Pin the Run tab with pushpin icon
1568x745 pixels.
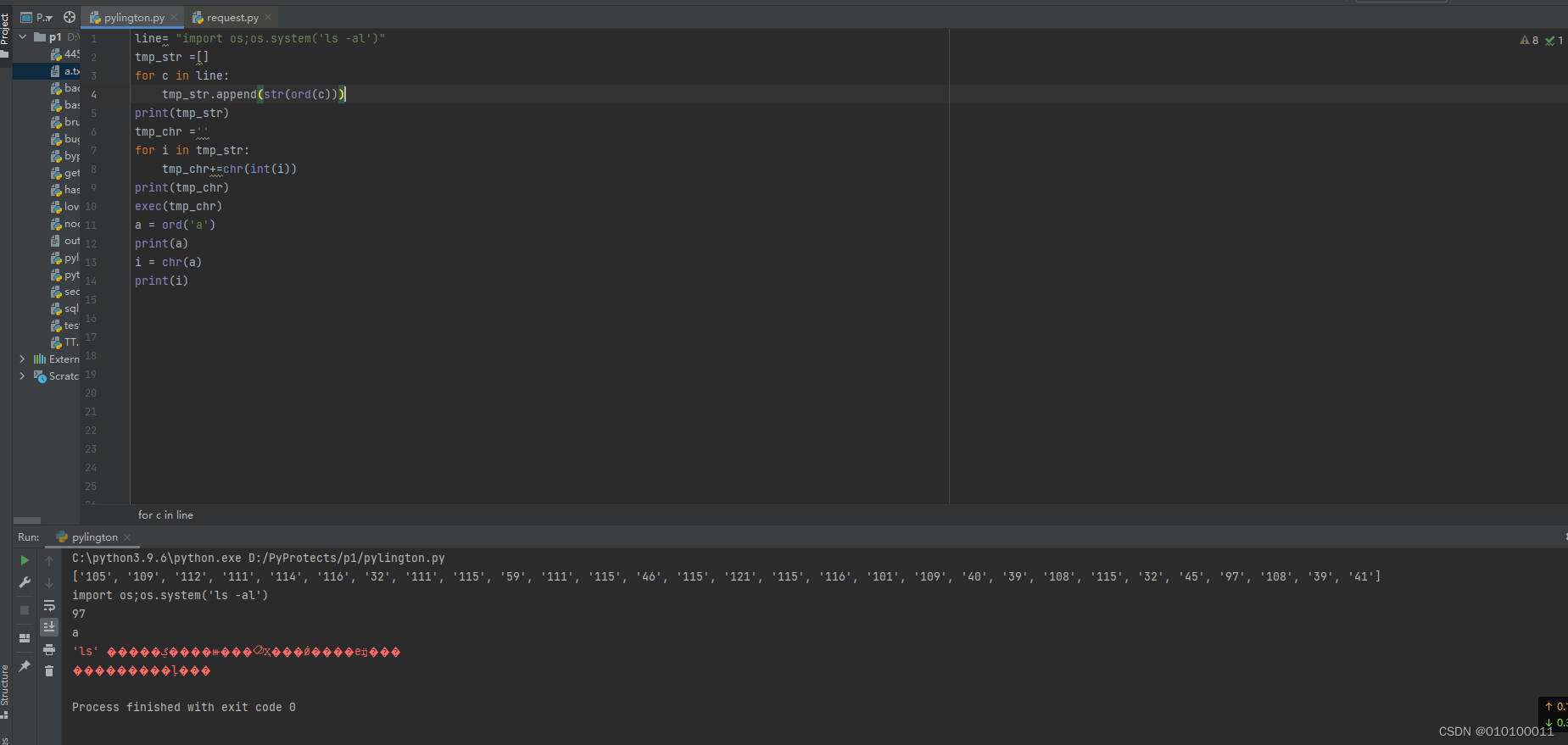pyautogui.click(x=25, y=666)
